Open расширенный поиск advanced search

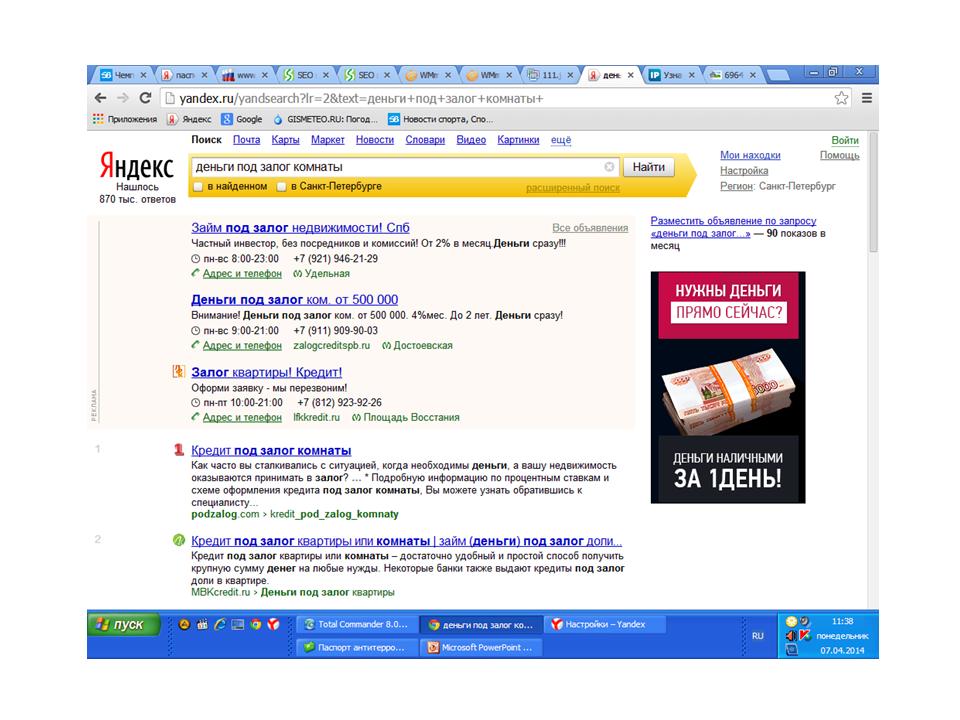tap(572, 188)
